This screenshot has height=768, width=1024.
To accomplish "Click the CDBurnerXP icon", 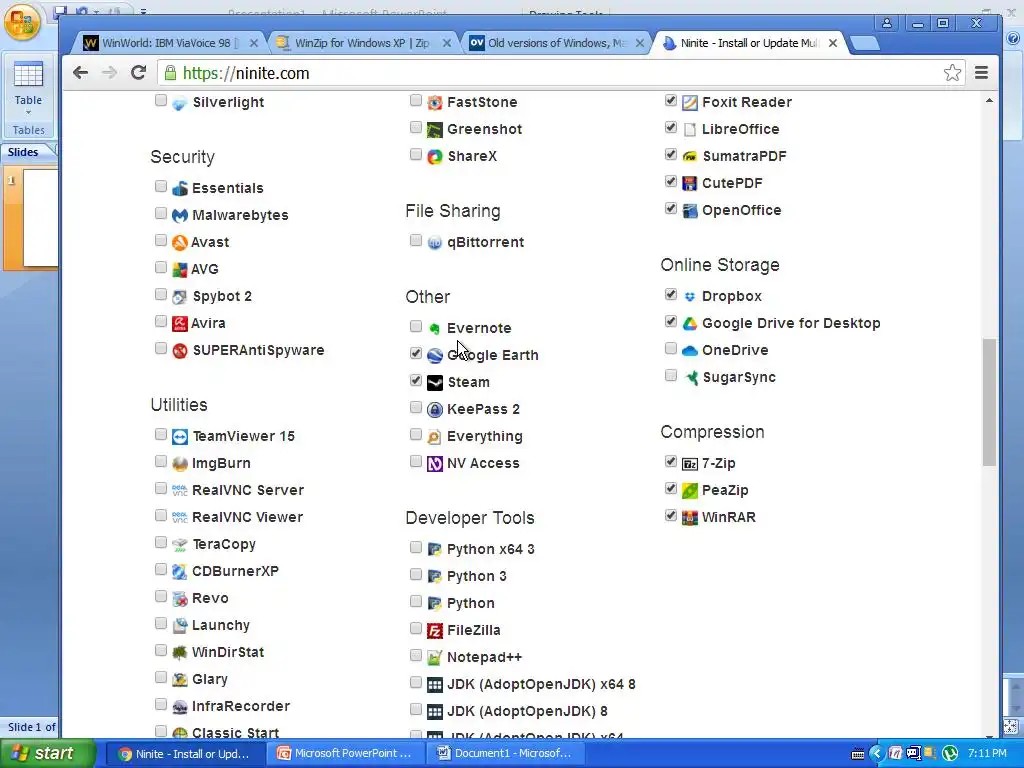I will pyautogui.click(x=180, y=571).
